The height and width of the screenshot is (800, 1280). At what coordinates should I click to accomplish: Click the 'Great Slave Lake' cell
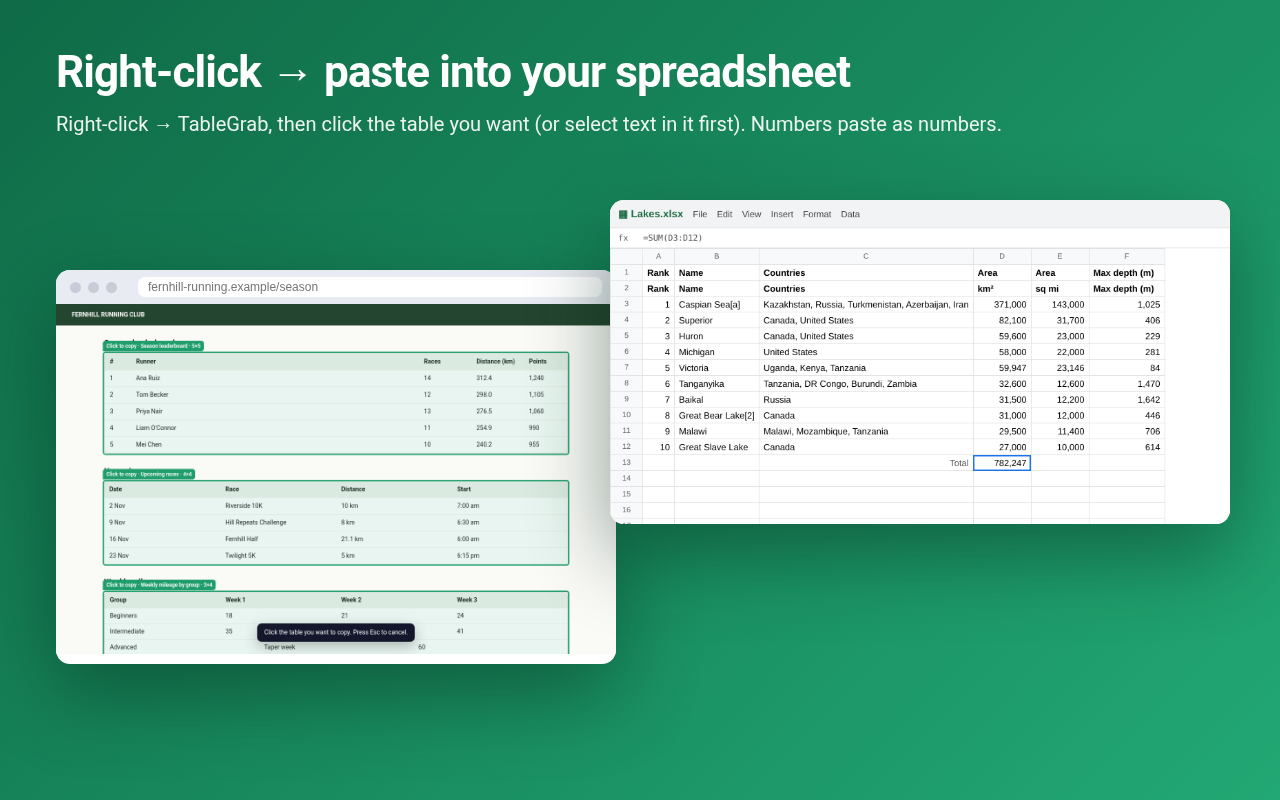tap(716, 447)
